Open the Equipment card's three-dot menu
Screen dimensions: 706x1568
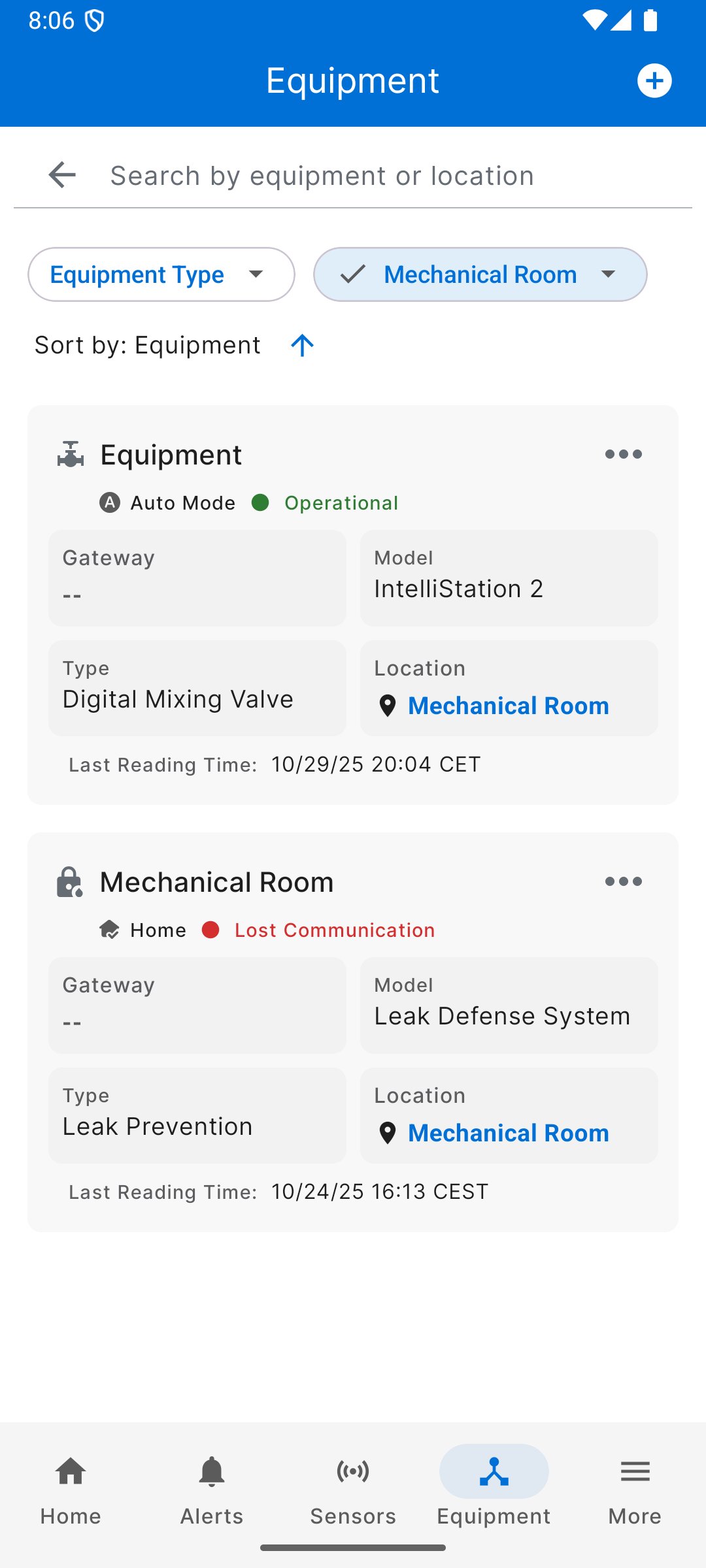(x=623, y=454)
